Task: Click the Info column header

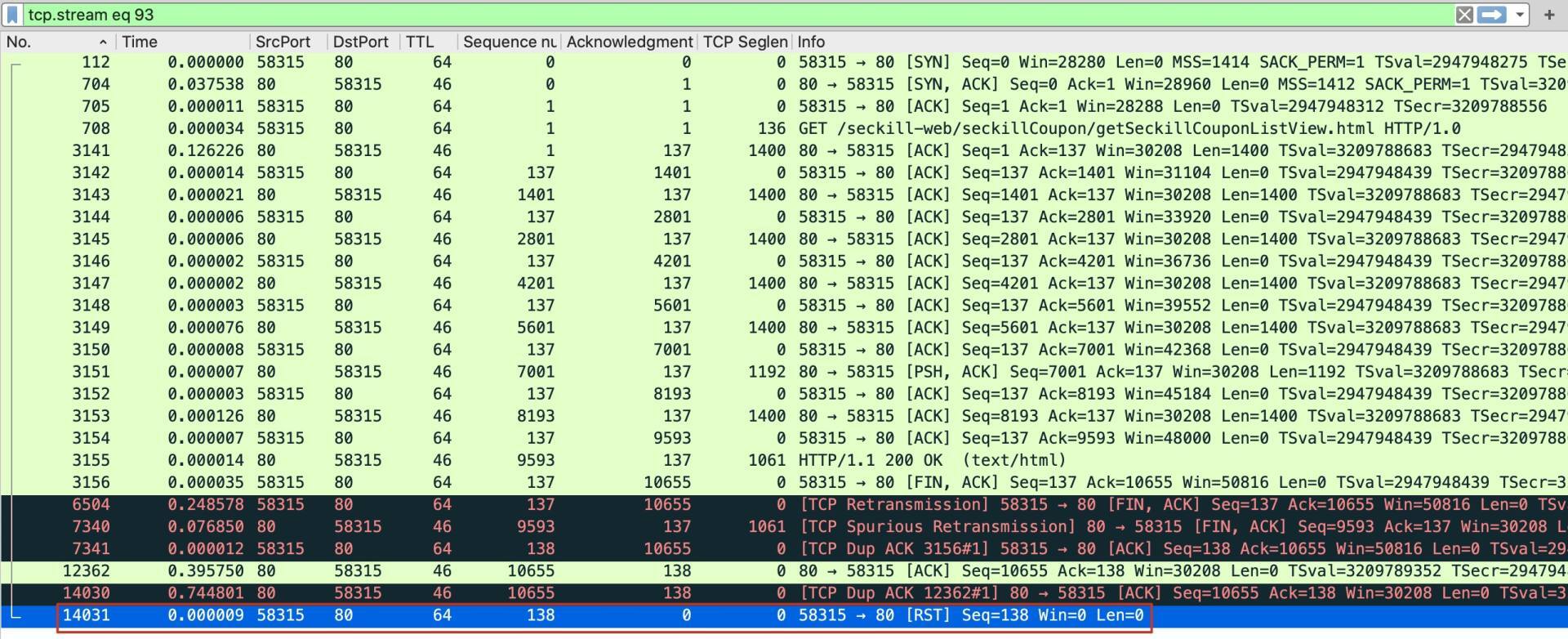Action: point(811,42)
